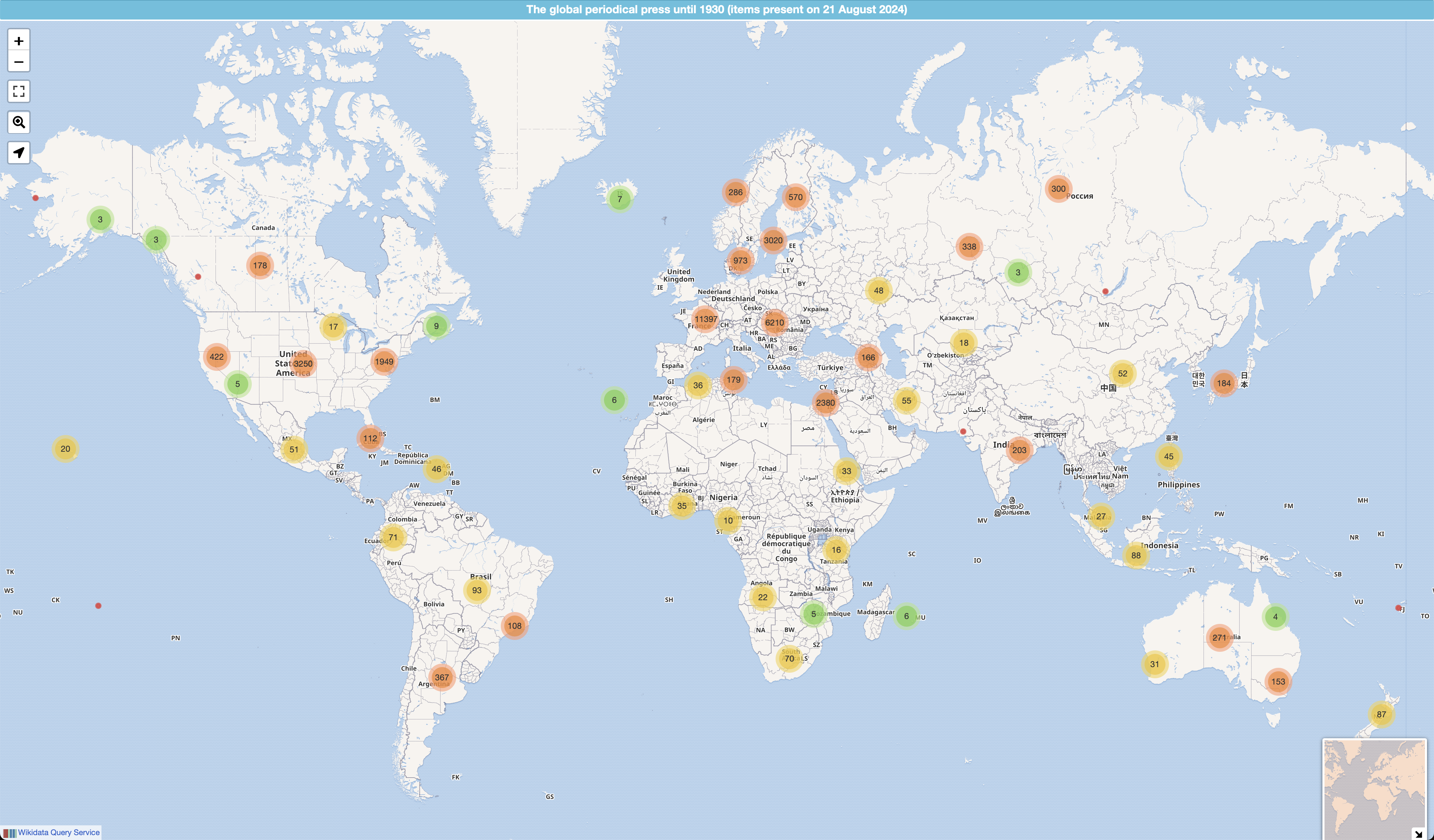The width and height of the screenshot is (1434, 840).
Task: Open Wikidata Query Service link
Action: 59,832
